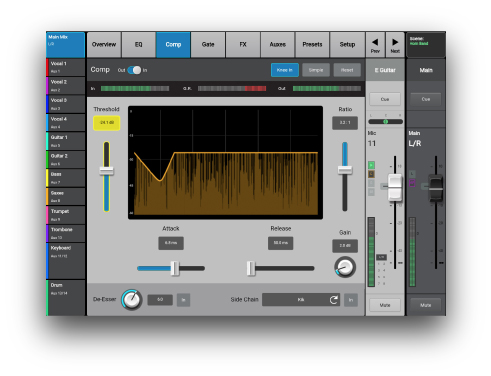Screen dimensions: 491x376
Task: Select the Bass aux mix
Action: click(66, 178)
